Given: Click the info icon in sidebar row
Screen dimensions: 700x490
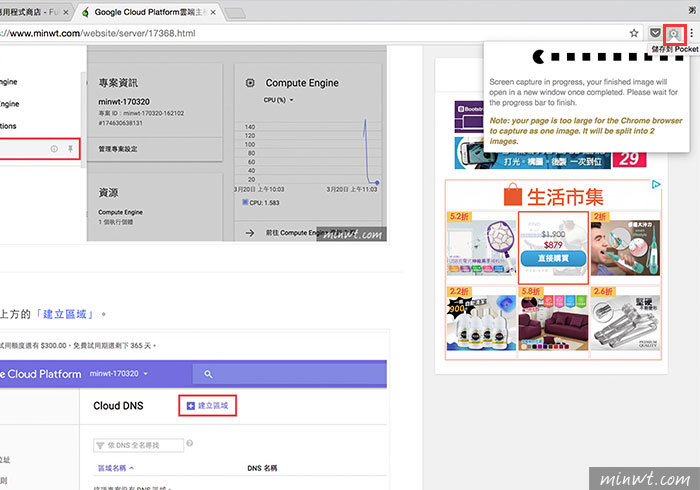Looking at the screenshot, I should 54,149.
